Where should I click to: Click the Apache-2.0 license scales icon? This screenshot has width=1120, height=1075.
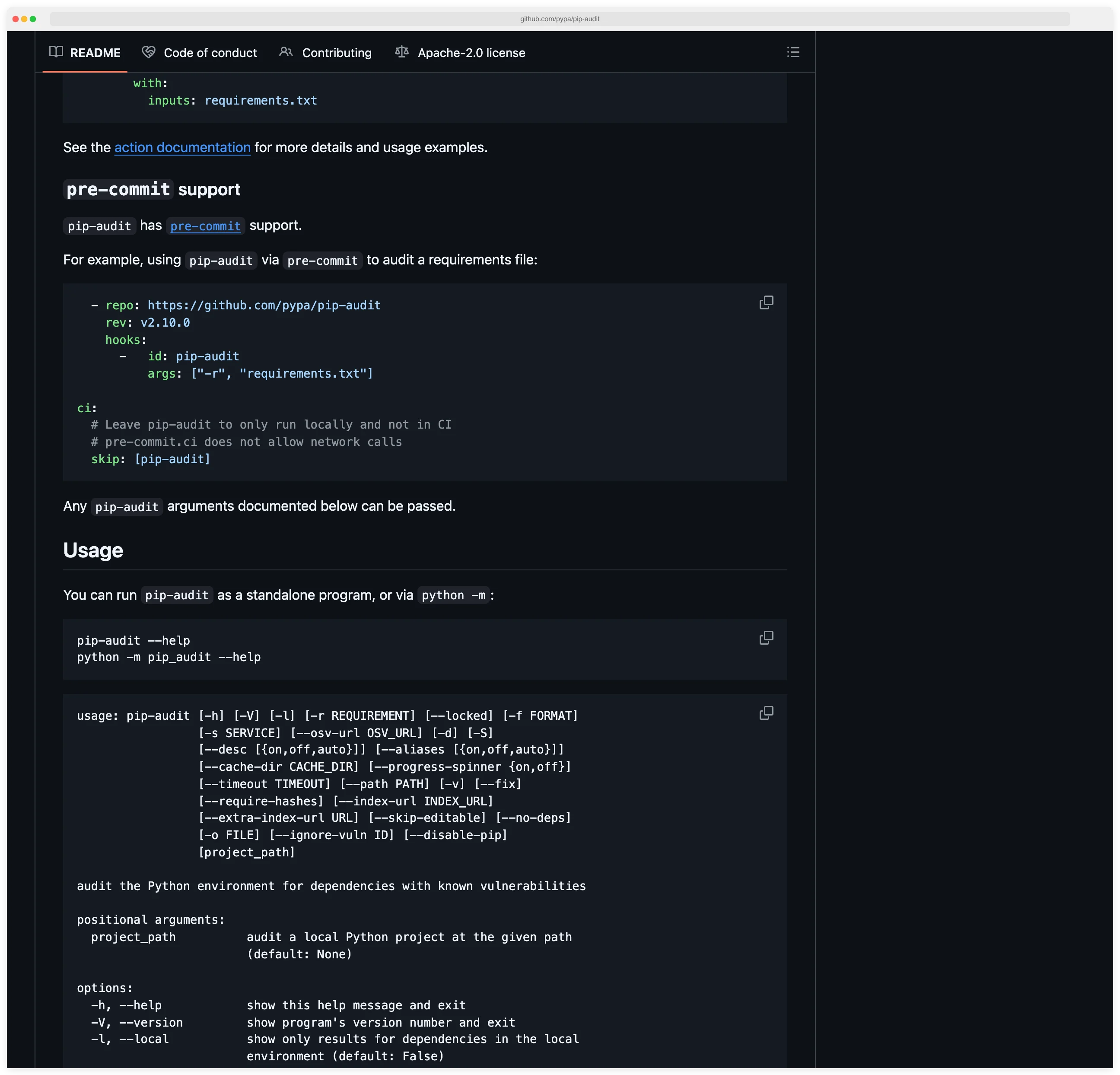pos(401,52)
